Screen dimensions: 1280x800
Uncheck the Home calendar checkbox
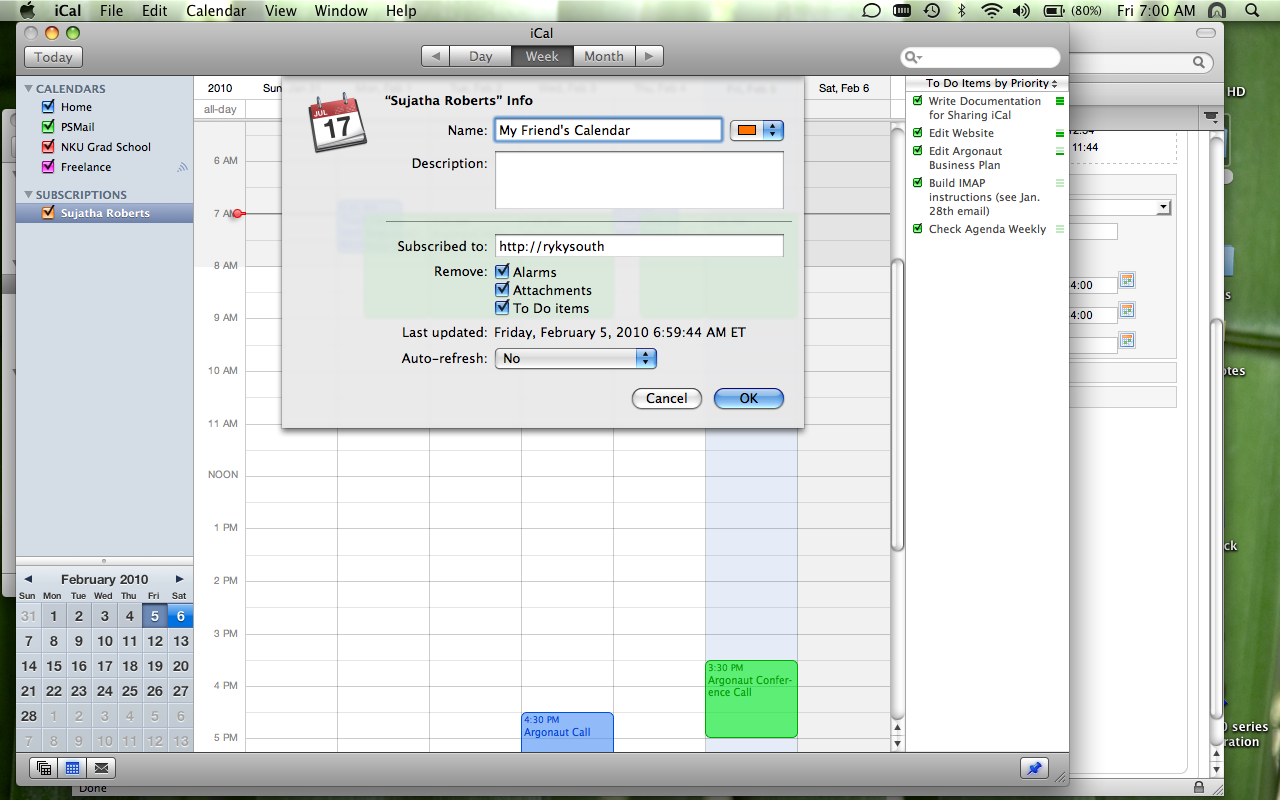48,106
